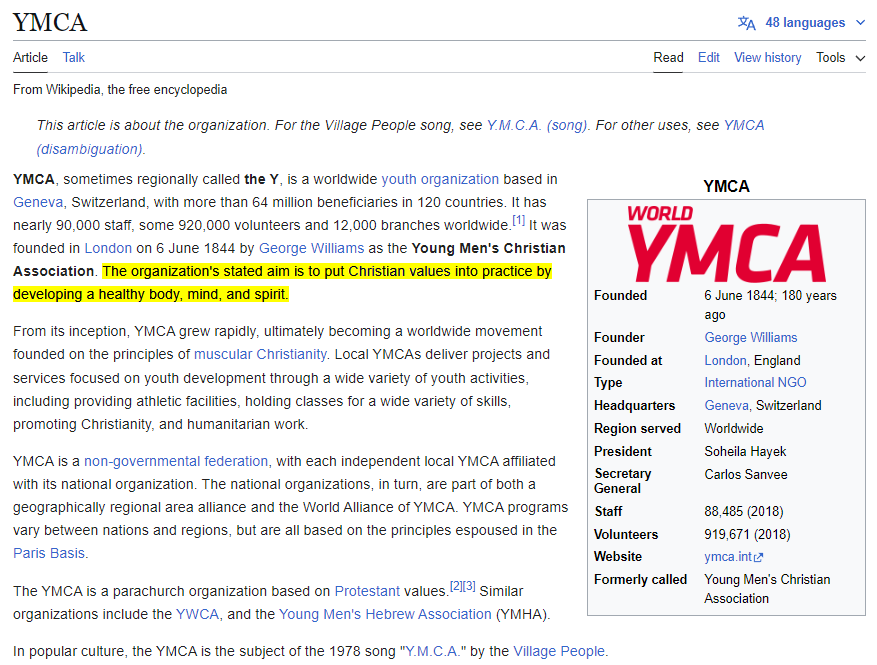Click 'Carlos Sanvee' in the infobox
The height and width of the screenshot is (665, 877).
point(746,475)
